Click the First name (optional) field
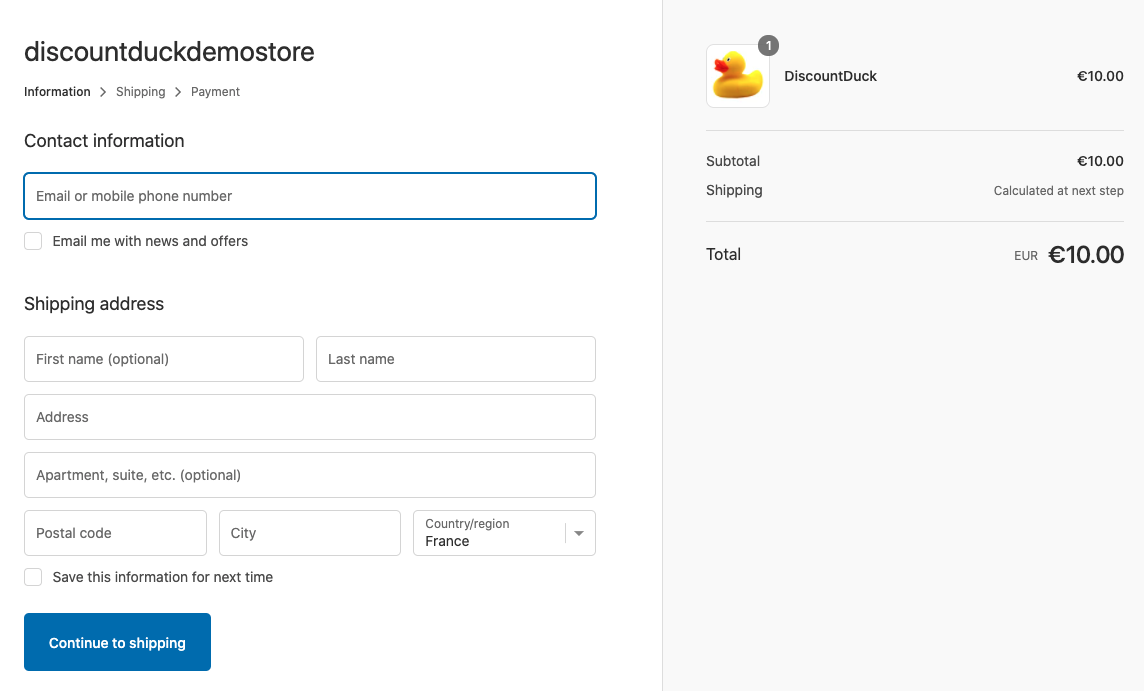The width and height of the screenshot is (1144, 691). pos(164,359)
